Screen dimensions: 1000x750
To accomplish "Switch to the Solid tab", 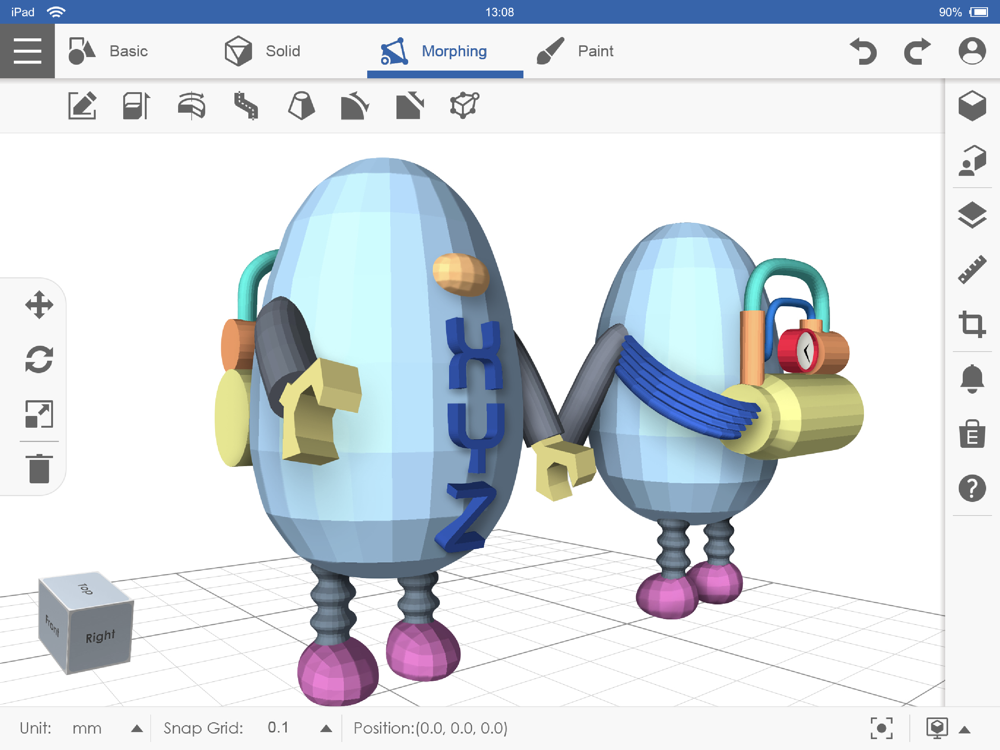I will (x=263, y=51).
